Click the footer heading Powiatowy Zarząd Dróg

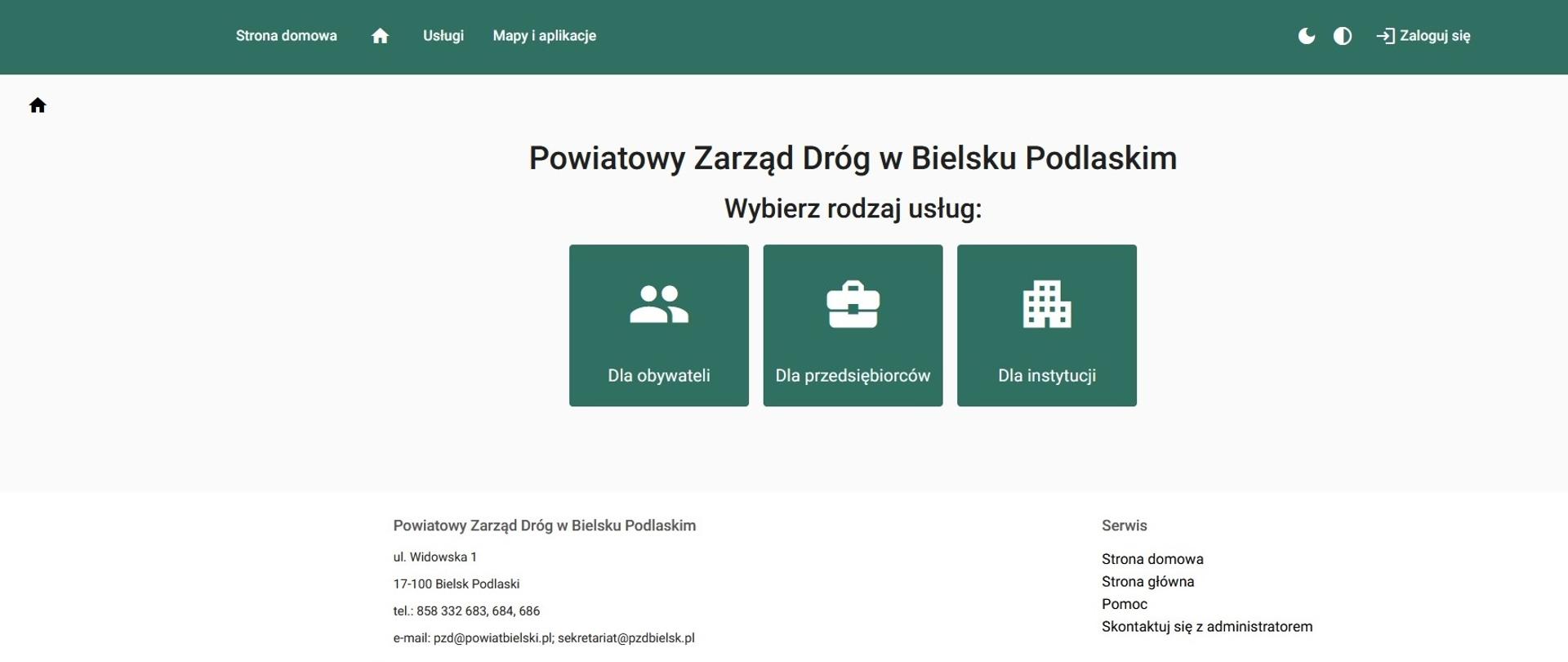pos(545,526)
